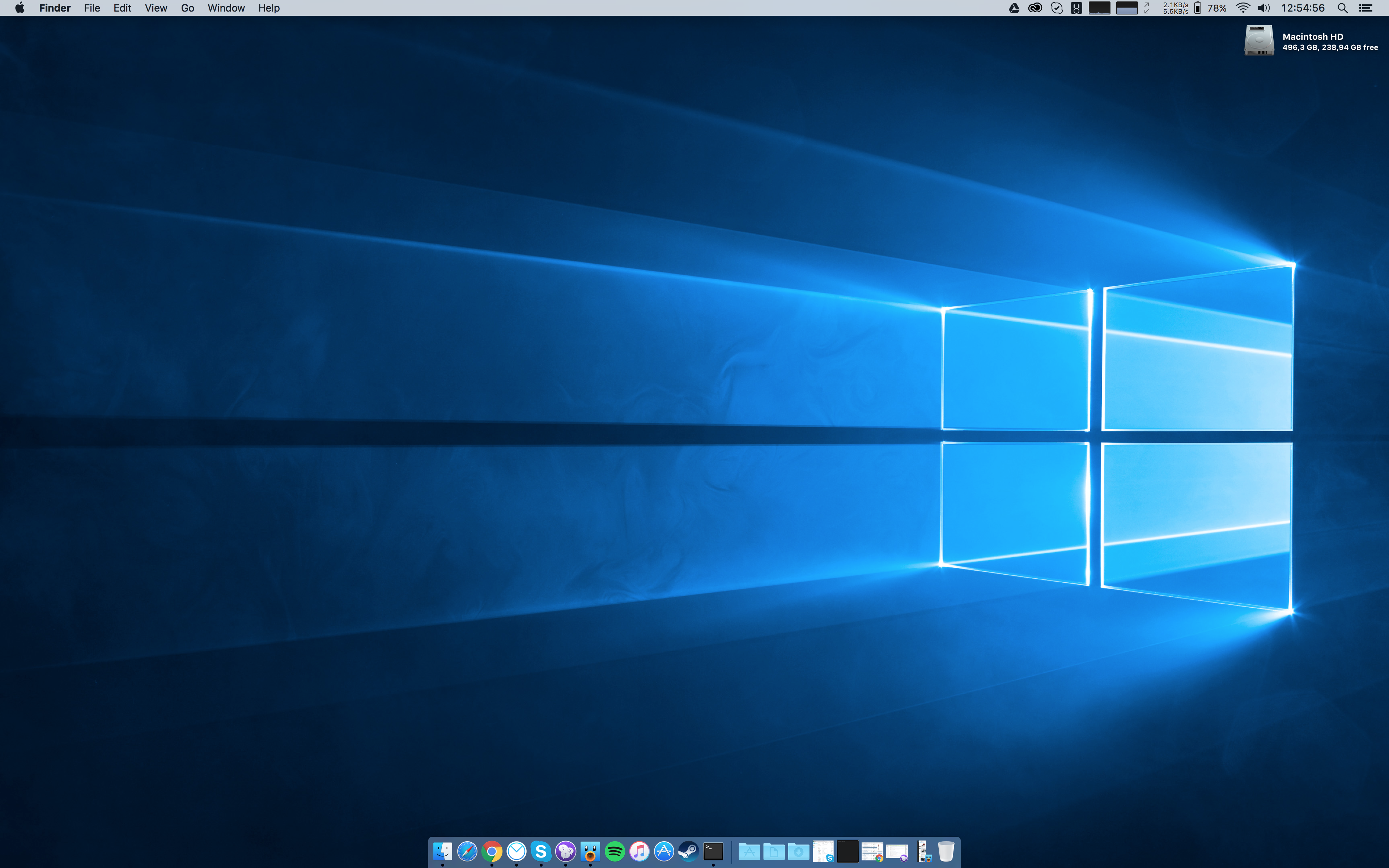Open the File menu
The width and height of the screenshot is (1389, 868).
tap(92, 8)
